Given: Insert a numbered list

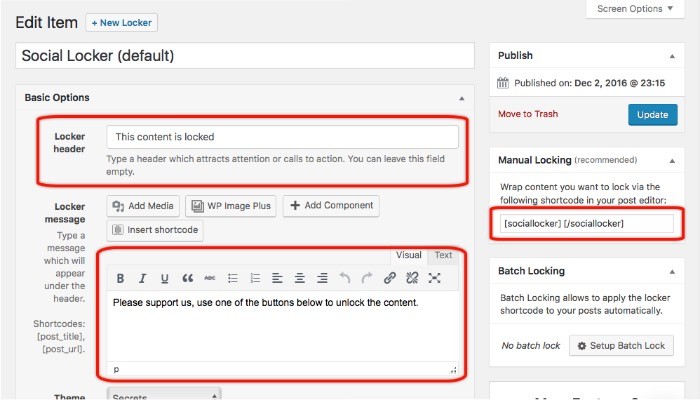Looking at the screenshot, I should tap(255, 278).
